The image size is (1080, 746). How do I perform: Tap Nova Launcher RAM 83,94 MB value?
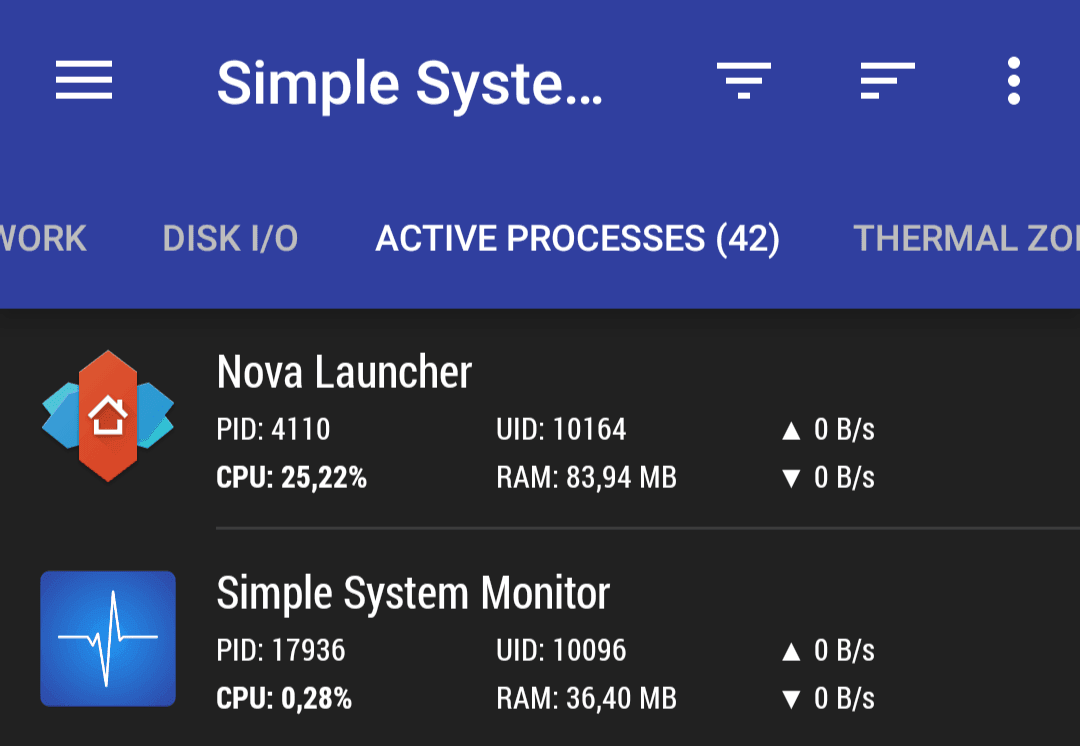tap(587, 477)
